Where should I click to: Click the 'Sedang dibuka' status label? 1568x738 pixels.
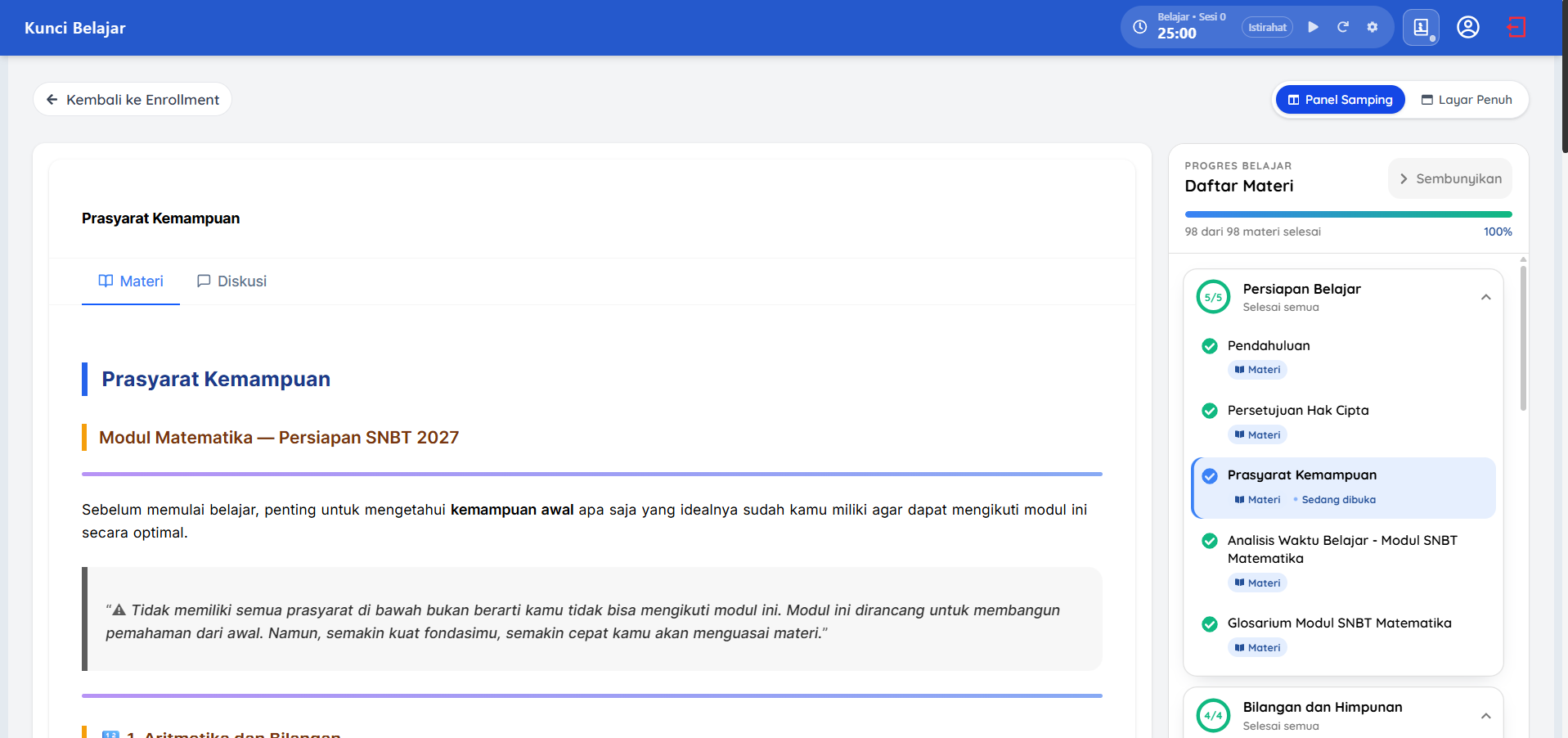pos(1338,500)
